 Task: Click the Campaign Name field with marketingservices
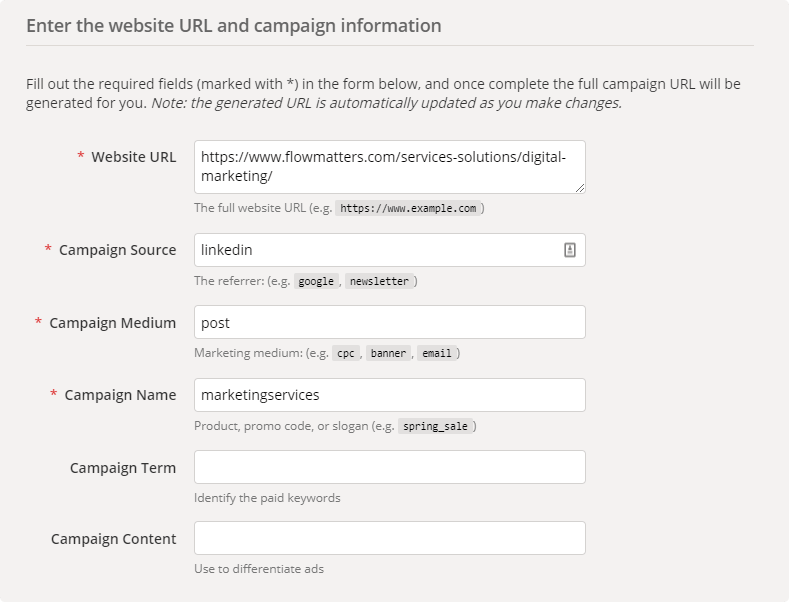point(389,395)
